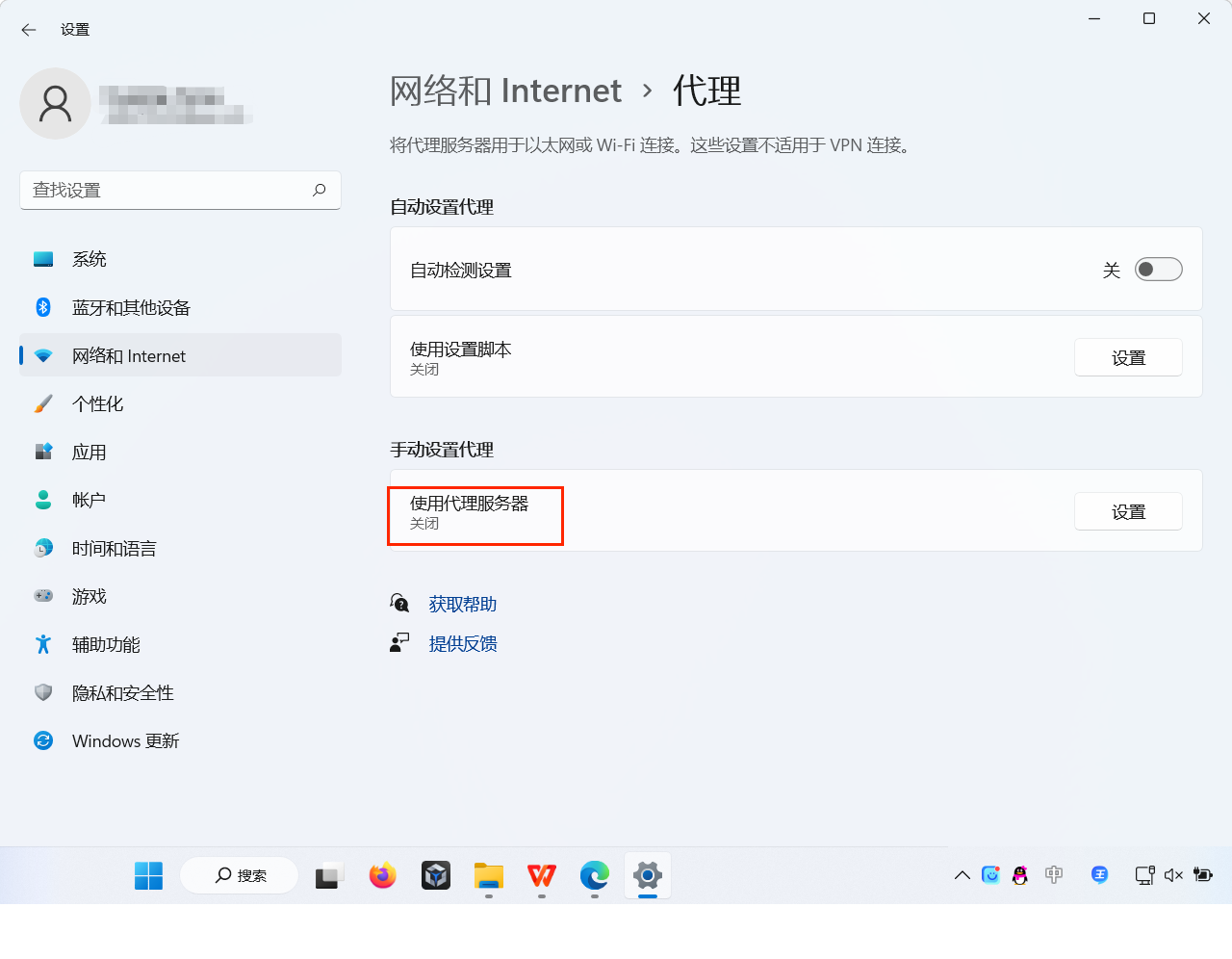Screen dimensions: 1232x959
Task: Click the back arrow in Settings
Action: [29, 30]
